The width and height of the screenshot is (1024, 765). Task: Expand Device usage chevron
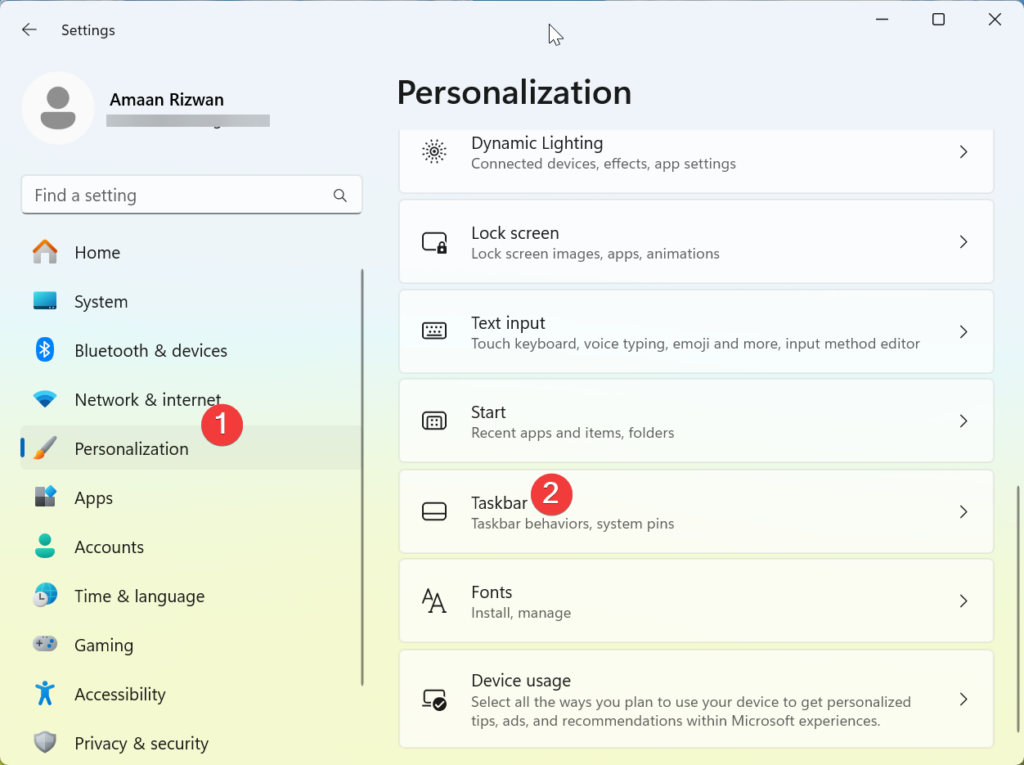(x=963, y=700)
